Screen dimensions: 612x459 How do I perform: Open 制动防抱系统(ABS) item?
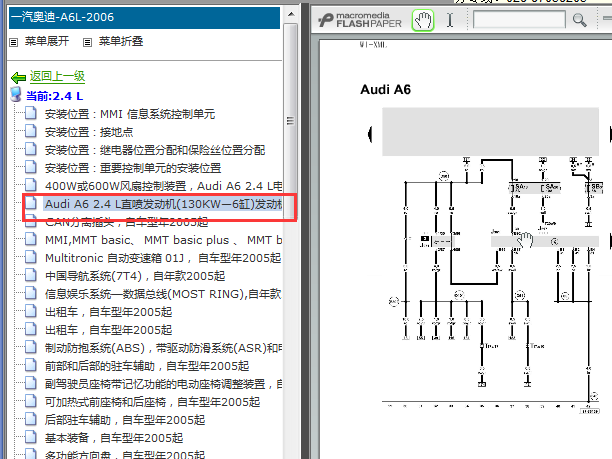tap(163, 347)
